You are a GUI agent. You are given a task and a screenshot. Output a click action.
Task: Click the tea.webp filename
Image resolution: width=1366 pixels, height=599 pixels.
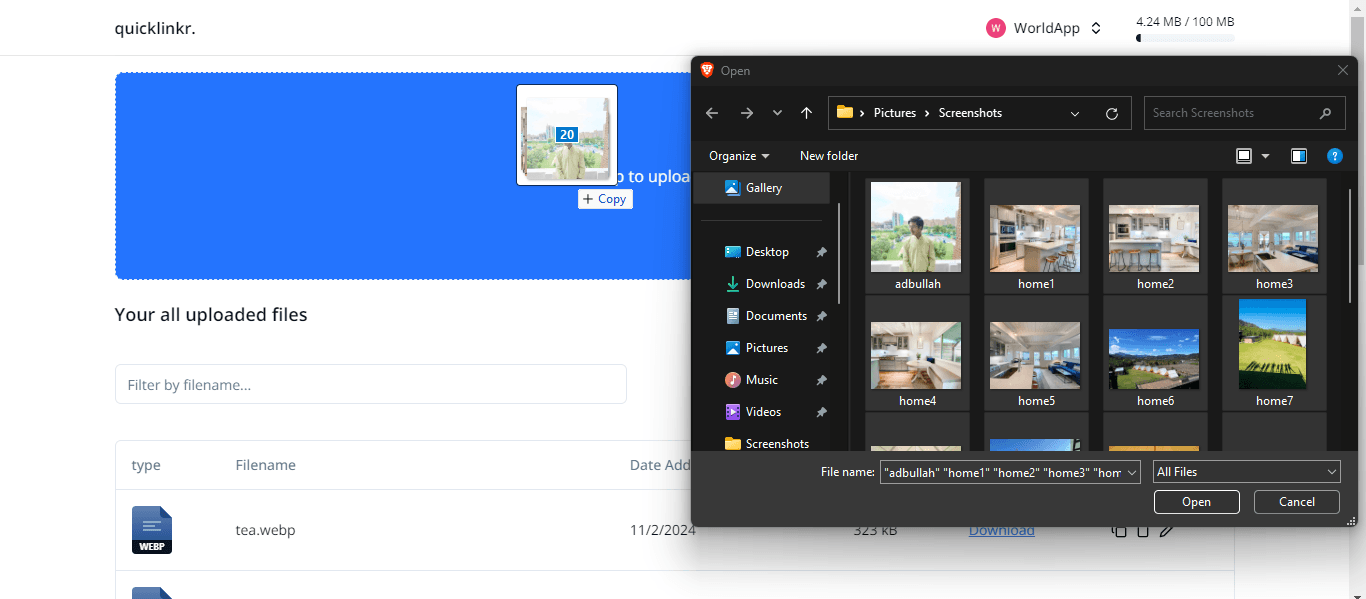(x=265, y=530)
